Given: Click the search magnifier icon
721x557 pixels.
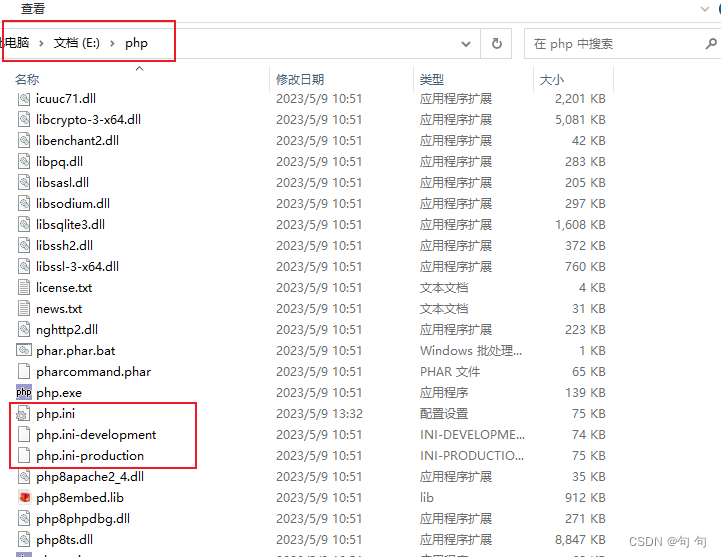Looking at the screenshot, I should click(x=711, y=44).
